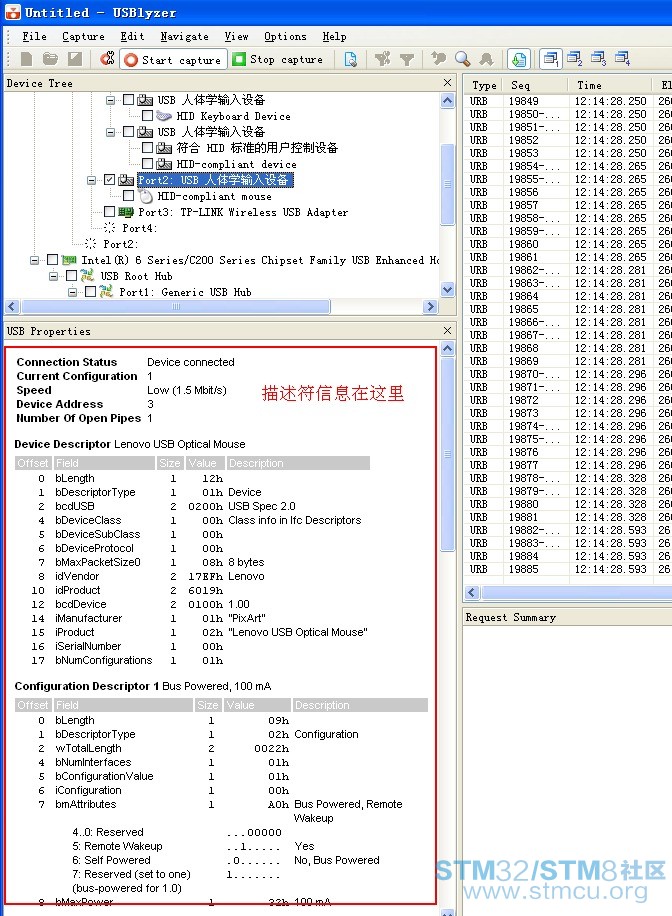Open the View menu
672x916 pixels.
(x=237, y=36)
